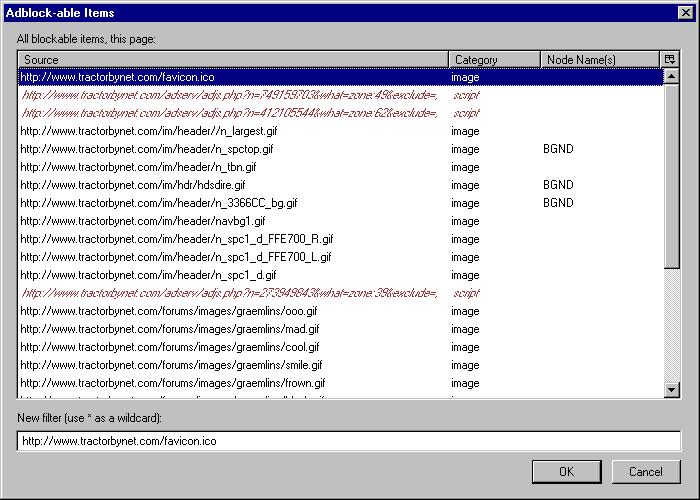Sort by the Source column header
This screenshot has height=500, width=700.
(233, 59)
